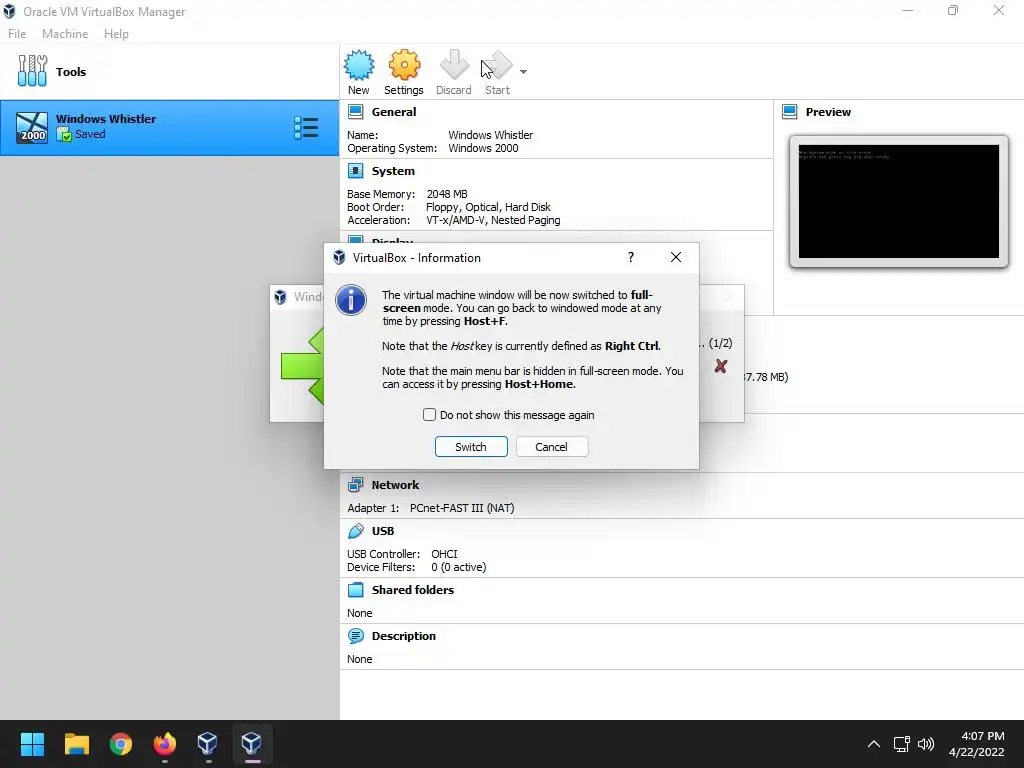Show hidden system tray icons chevron
Screen dimensions: 1024x768
pyautogui.click(x=874, y=744)
